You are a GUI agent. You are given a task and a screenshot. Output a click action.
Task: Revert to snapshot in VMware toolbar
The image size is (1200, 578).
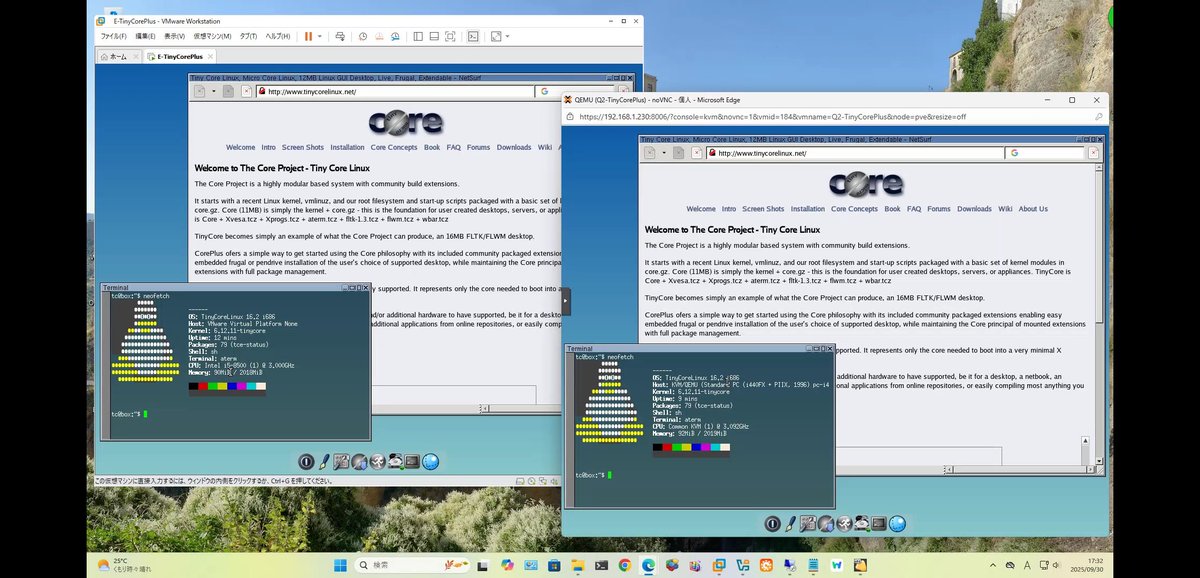coord(379,36)
